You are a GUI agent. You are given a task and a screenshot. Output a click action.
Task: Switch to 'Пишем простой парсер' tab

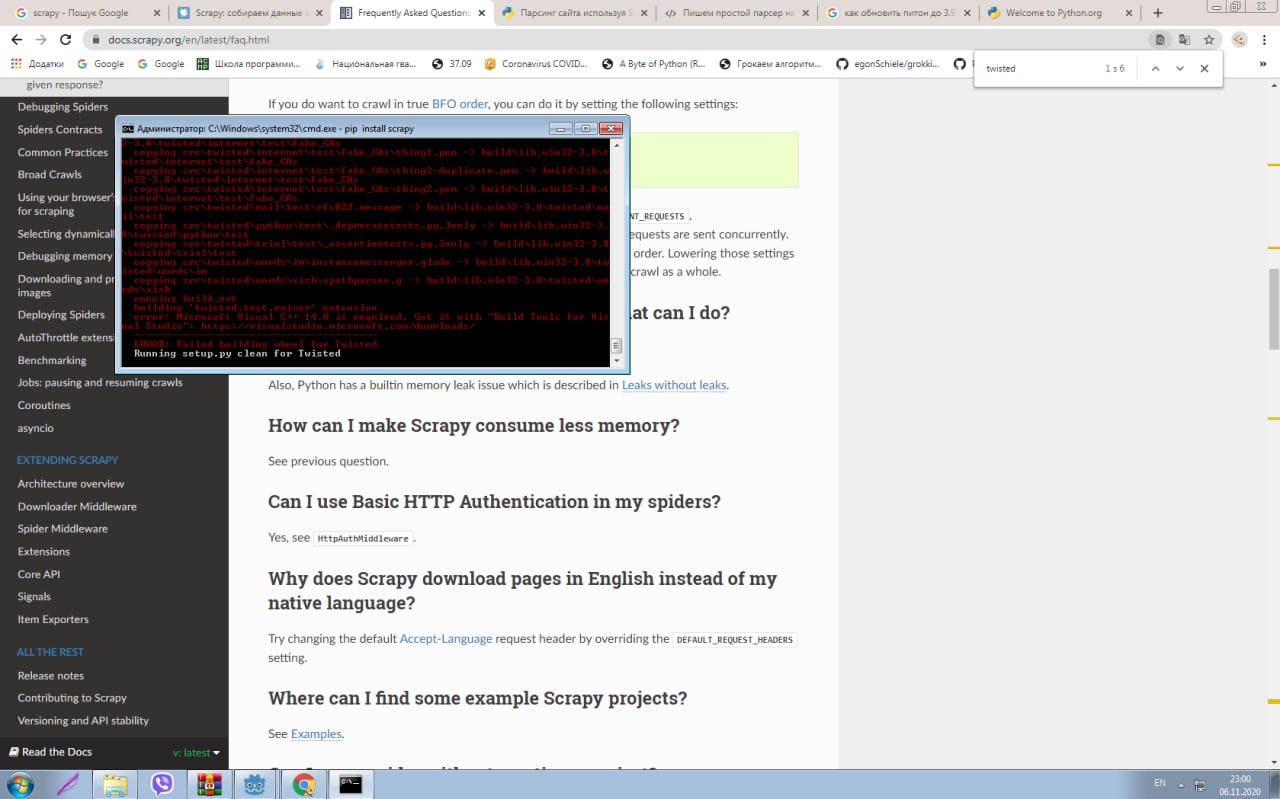pyautogui.click(x=735, y=13)
